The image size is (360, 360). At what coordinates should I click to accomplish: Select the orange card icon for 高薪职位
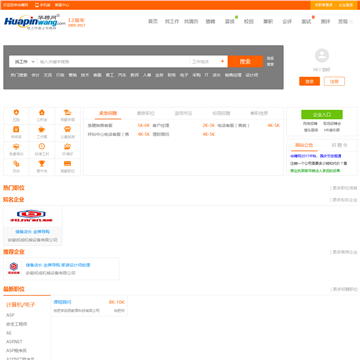[67, 164]
